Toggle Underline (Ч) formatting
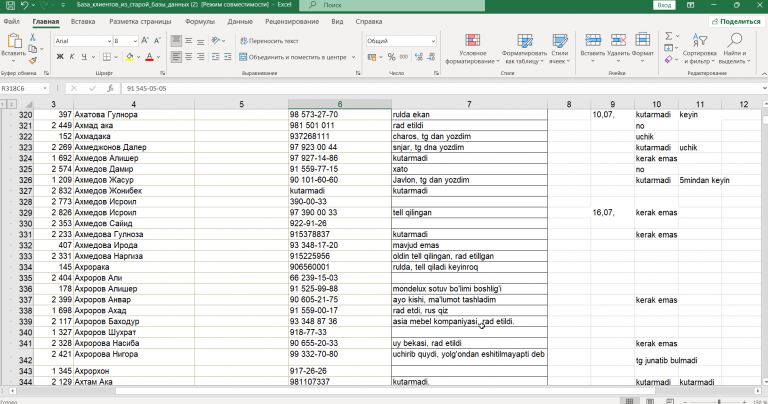The height and width of the screenshot is (404, 768). tap(84, 57)
